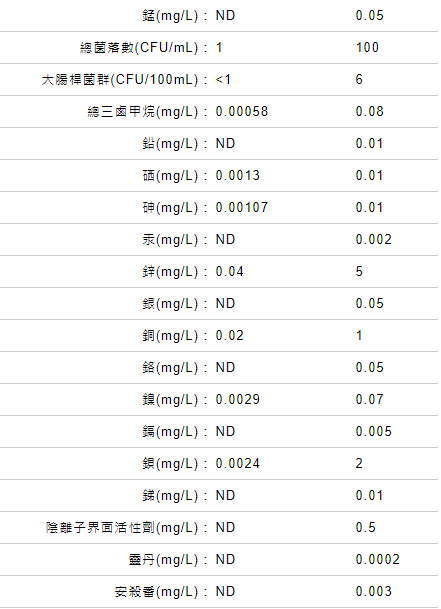Click the limit 0.0002 for 靈丹

click(378, 559)
